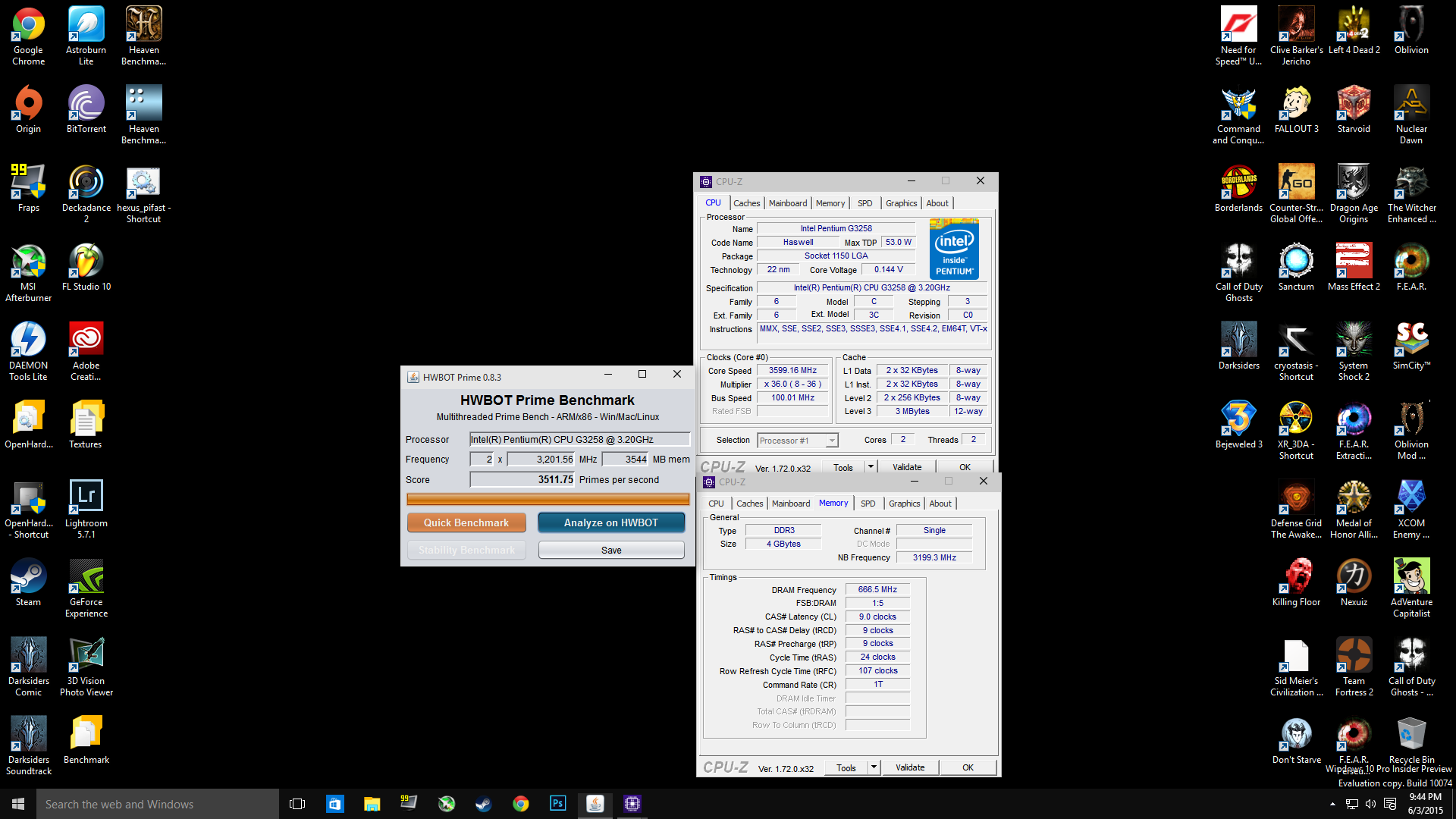Screen dimensions: 1456x819
Task: Open Mass Effect 2 shortcut
Action: point(1354,267)
